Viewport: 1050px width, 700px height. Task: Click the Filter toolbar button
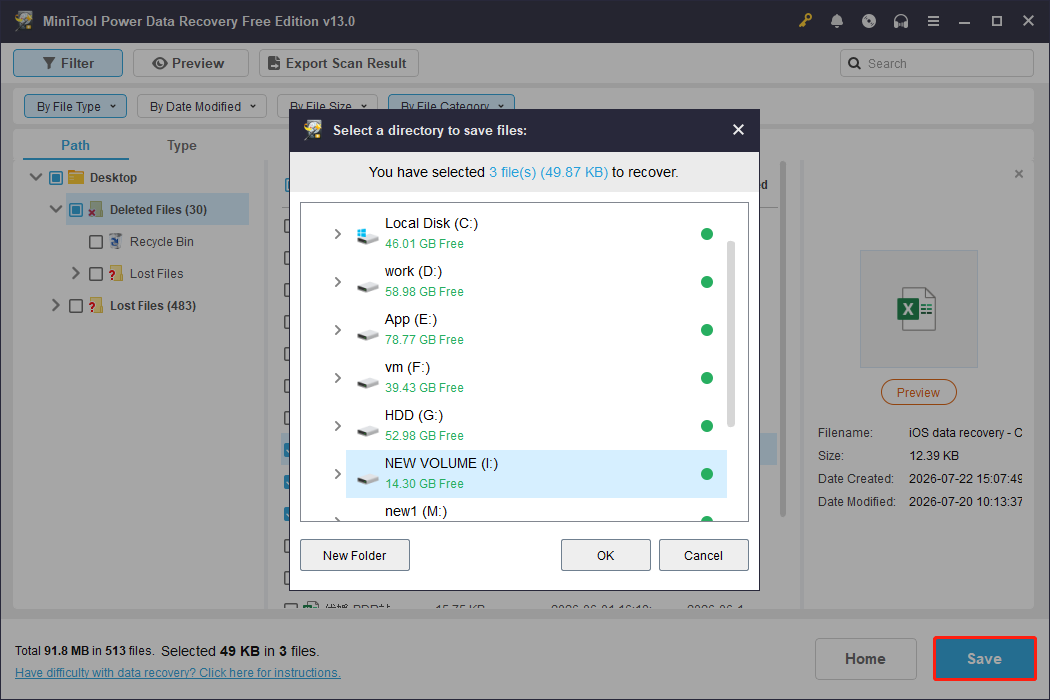(x=68, y=63)
